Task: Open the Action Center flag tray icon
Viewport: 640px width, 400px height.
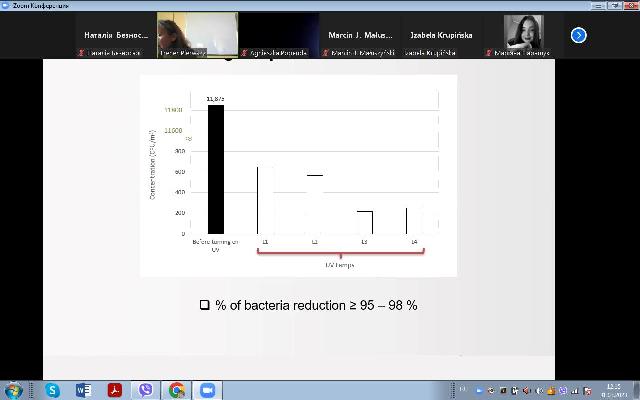Action: 587,391
